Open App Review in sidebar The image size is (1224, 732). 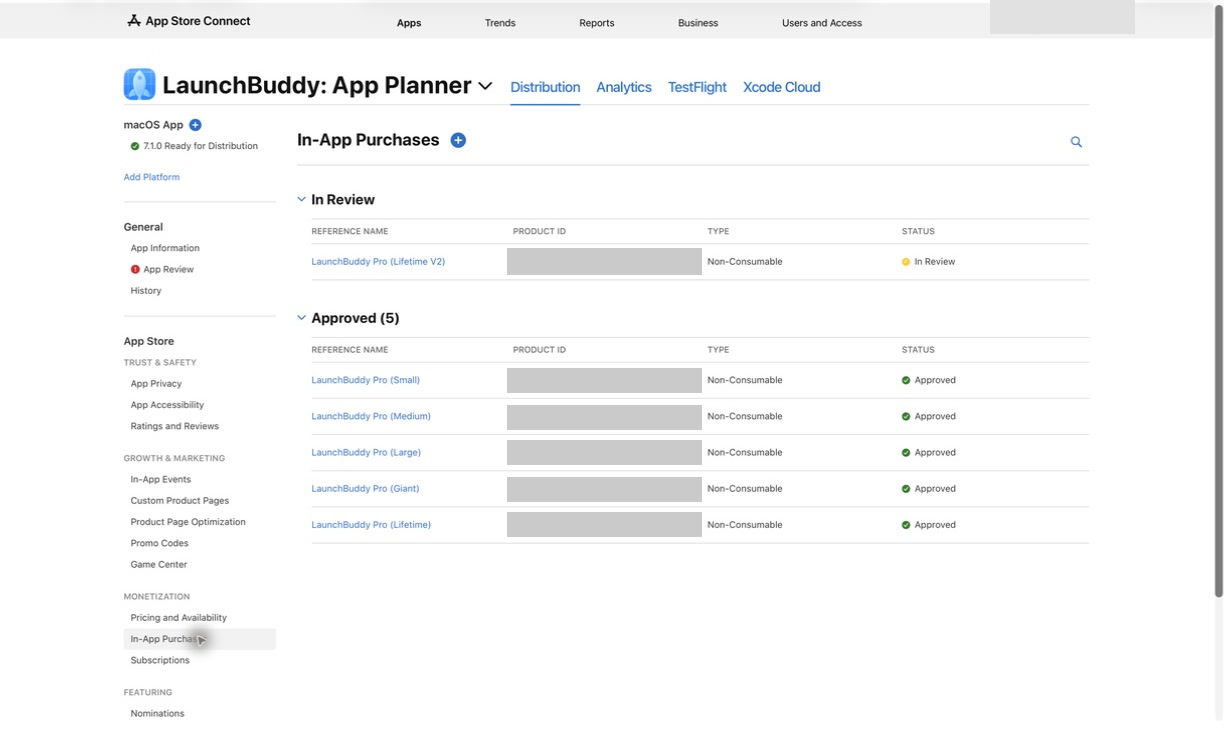pos(168,269)
